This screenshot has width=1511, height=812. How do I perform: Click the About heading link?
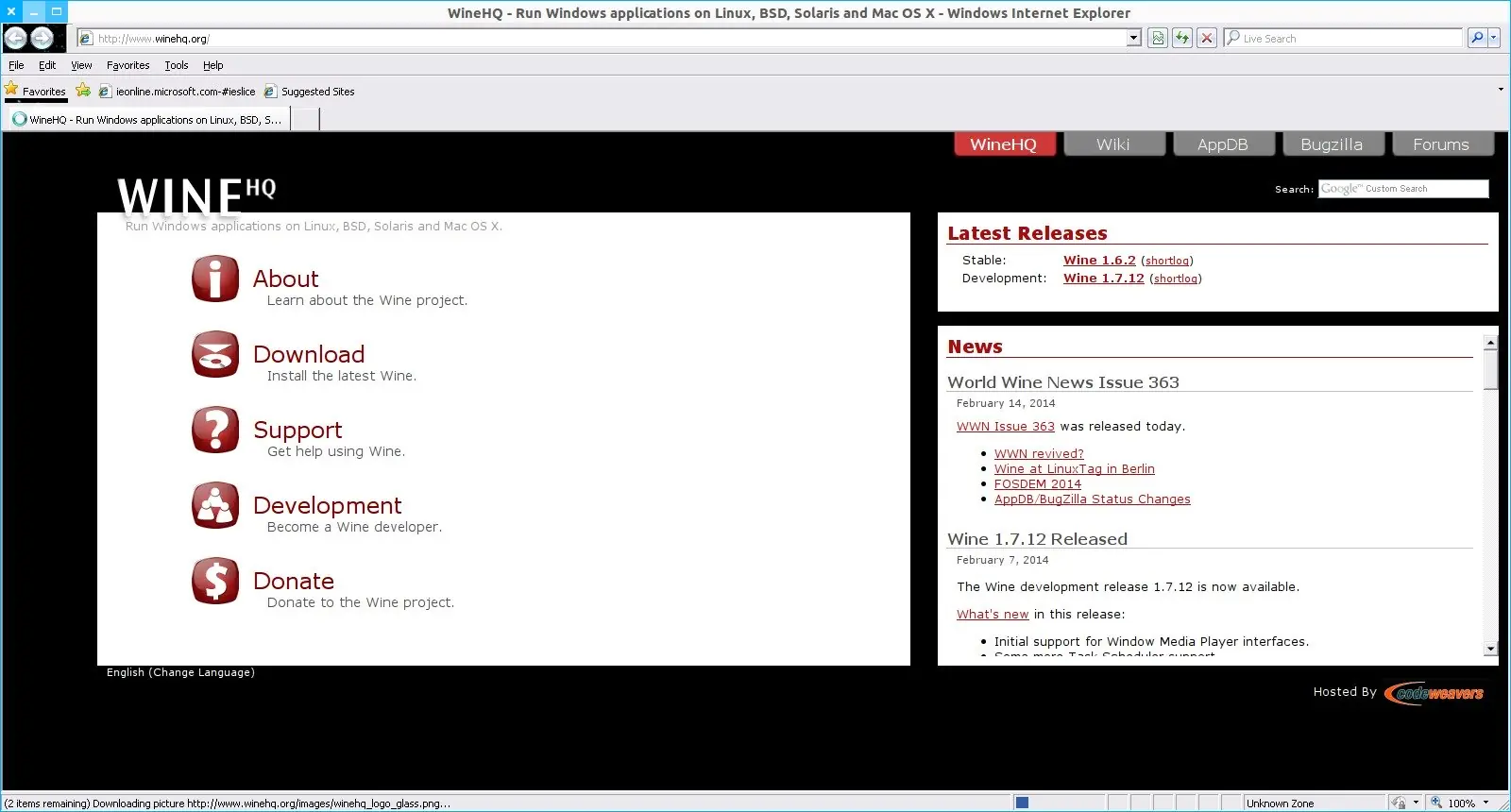coord(286,279)
